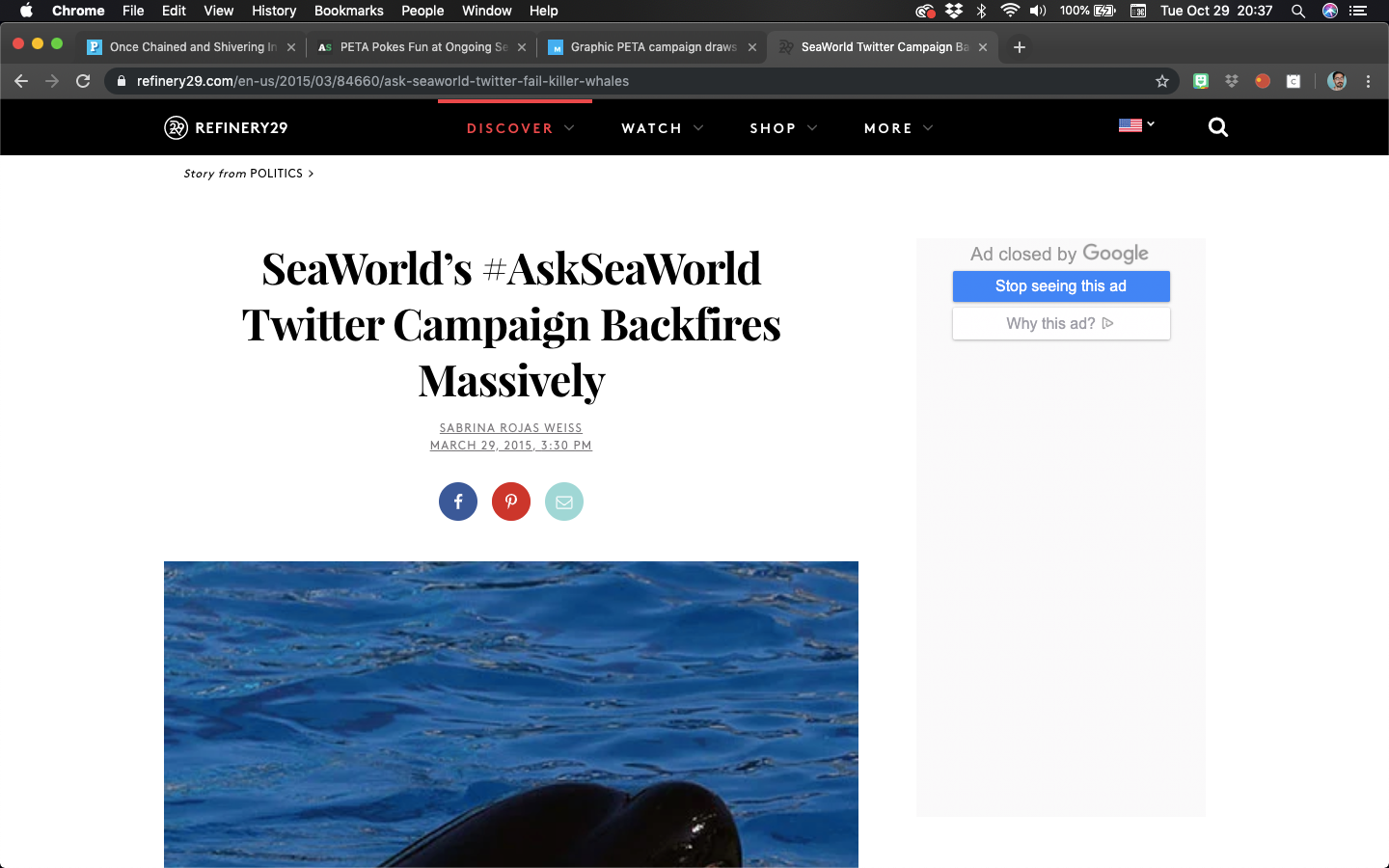Click the killer whale article image
Image resolution: width=1389 pixels, height=868 pixels.
511,715
